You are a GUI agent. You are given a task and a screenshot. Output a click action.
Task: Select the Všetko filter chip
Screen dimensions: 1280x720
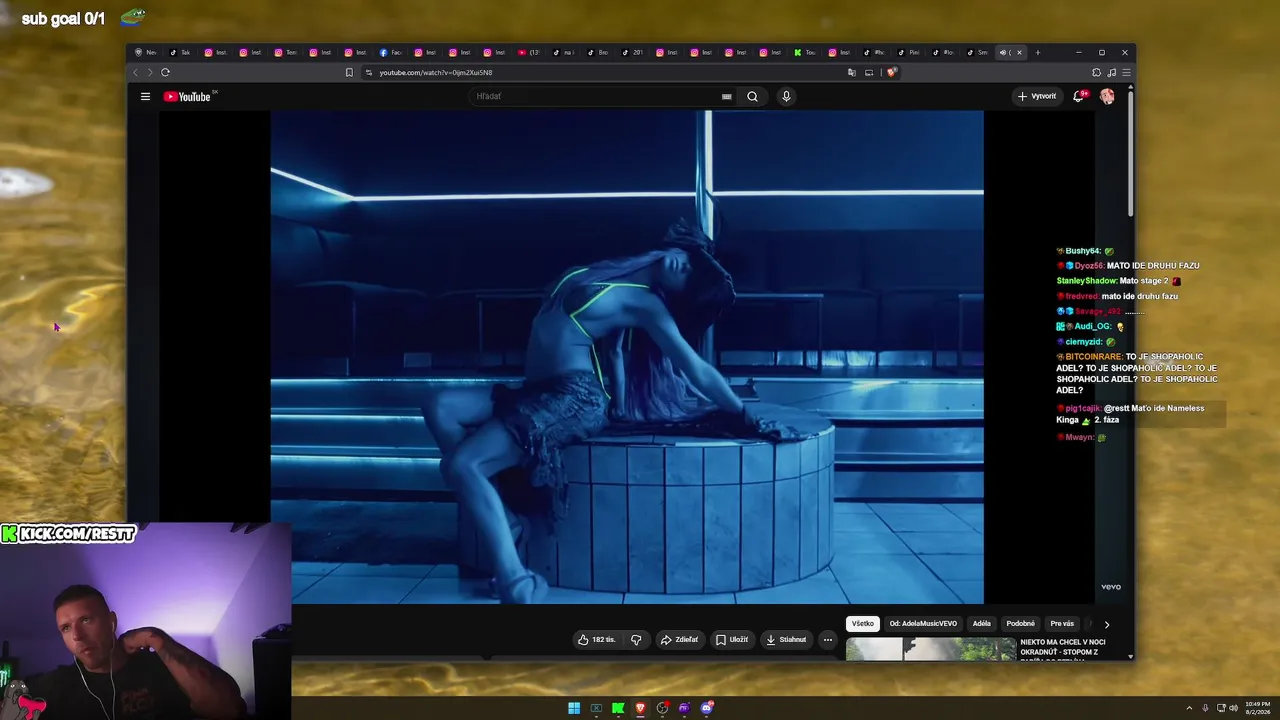point(863,624)
